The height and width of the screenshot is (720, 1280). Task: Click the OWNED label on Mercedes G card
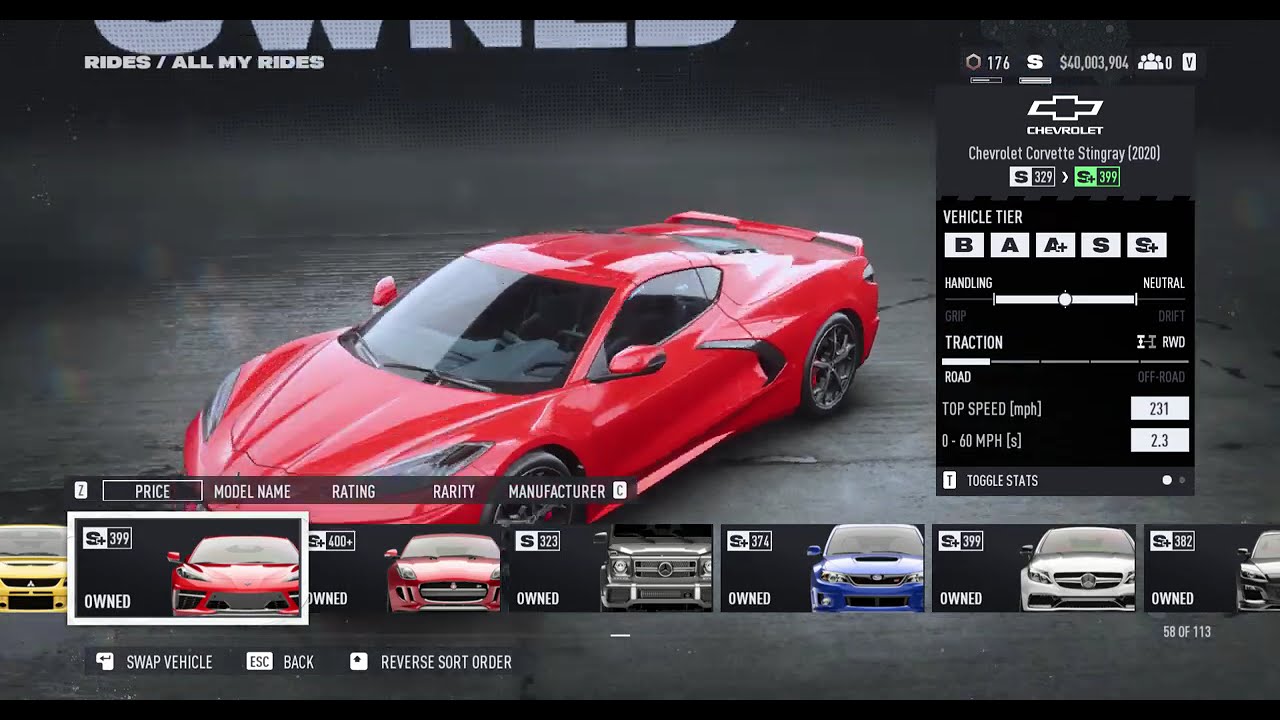pyautogui.click(x=537, y=598)
